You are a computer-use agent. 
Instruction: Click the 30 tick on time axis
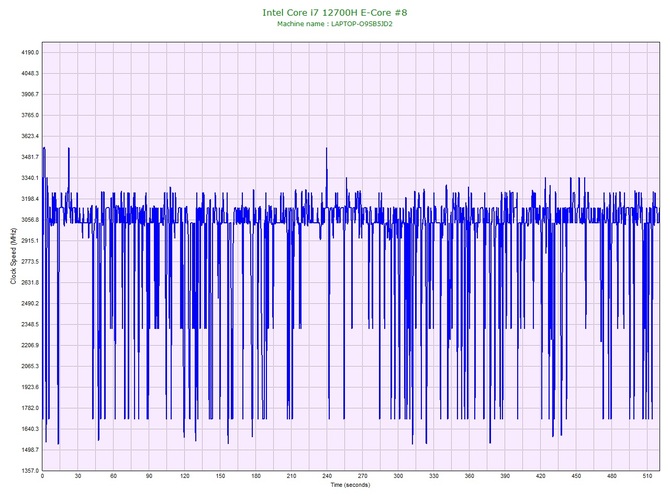coord(78,476)
